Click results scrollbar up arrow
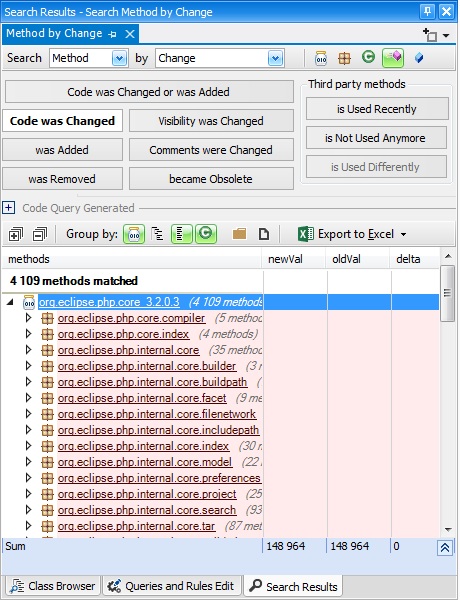The image size is (460, 600). tap(448, 256)
